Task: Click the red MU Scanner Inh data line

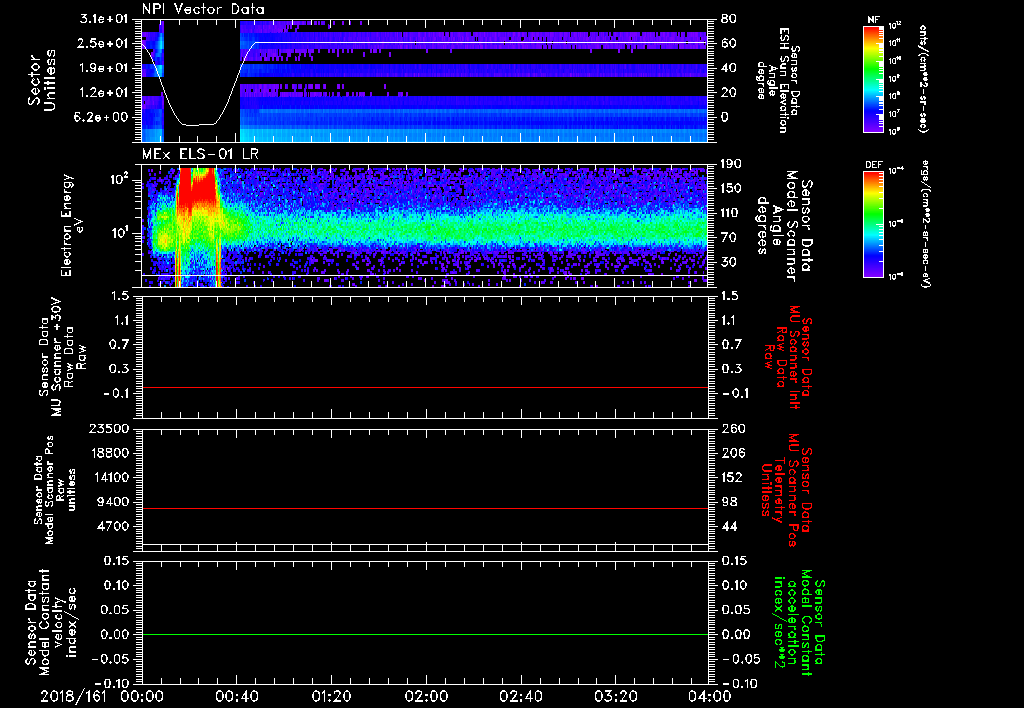Action: coord(424,387)
